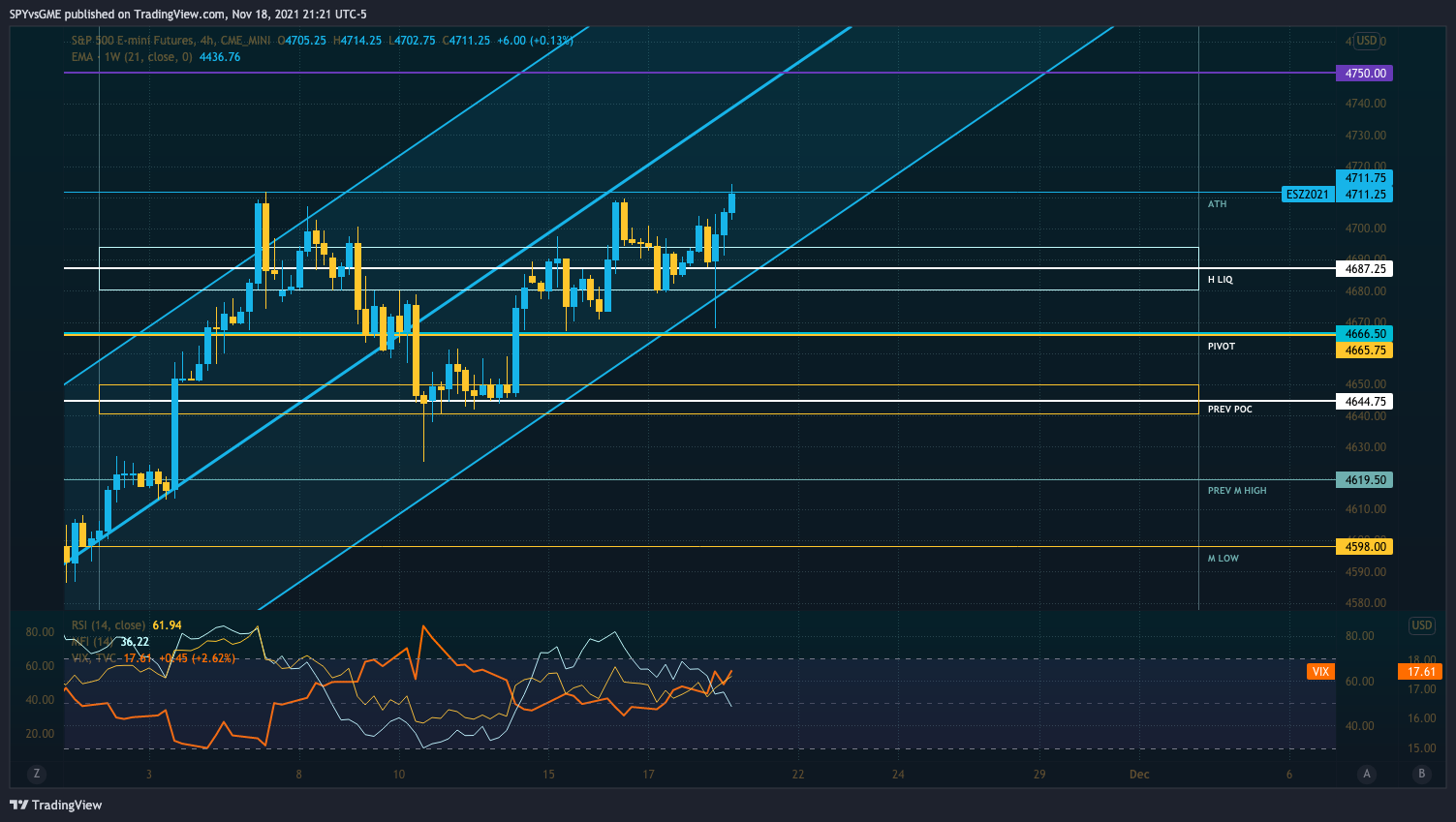Toggle the A auto-scale button
This screenshot has width=1456, height=822.
[x=1367, y=774]
